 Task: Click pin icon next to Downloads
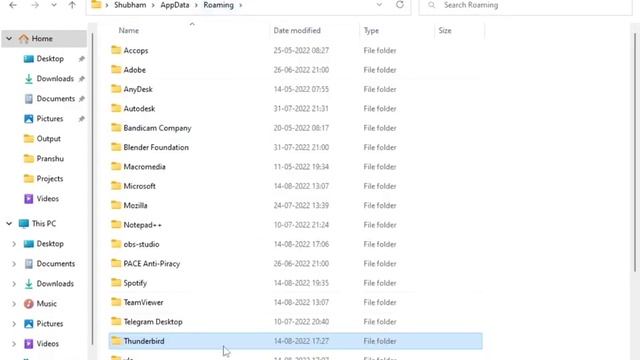[82, 79]
